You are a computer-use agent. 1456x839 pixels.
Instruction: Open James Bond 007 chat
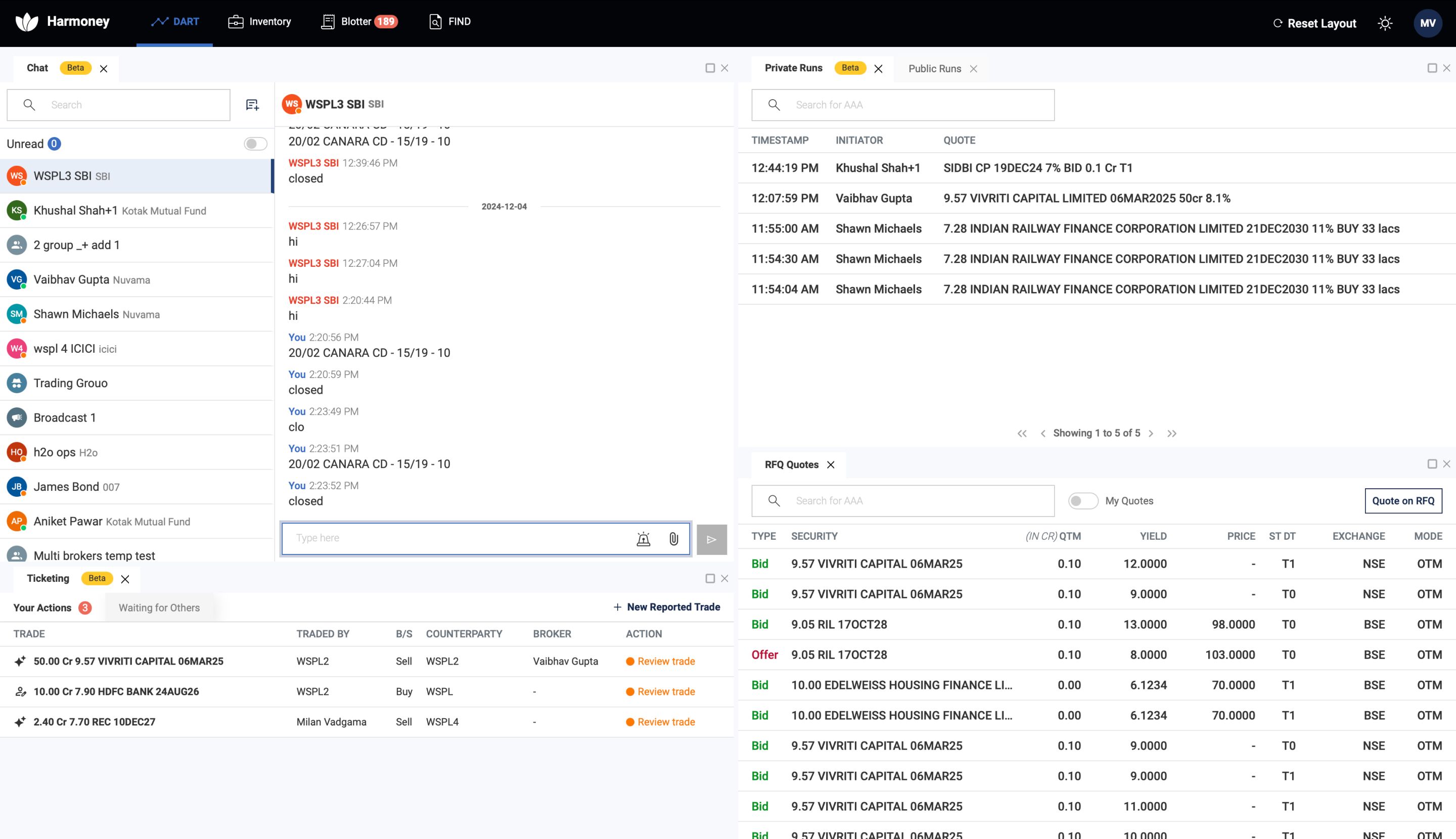pyautogui.click(x=136, y=487)
